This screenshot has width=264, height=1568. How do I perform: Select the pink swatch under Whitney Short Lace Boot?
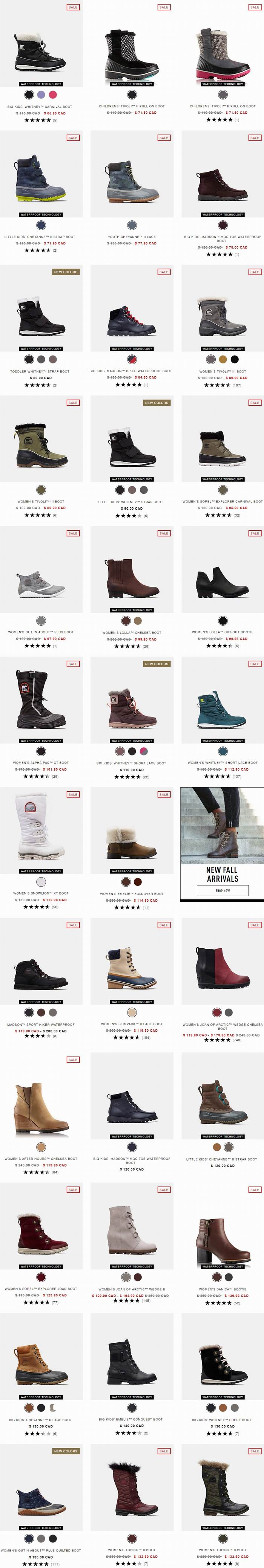pos(143,752)
